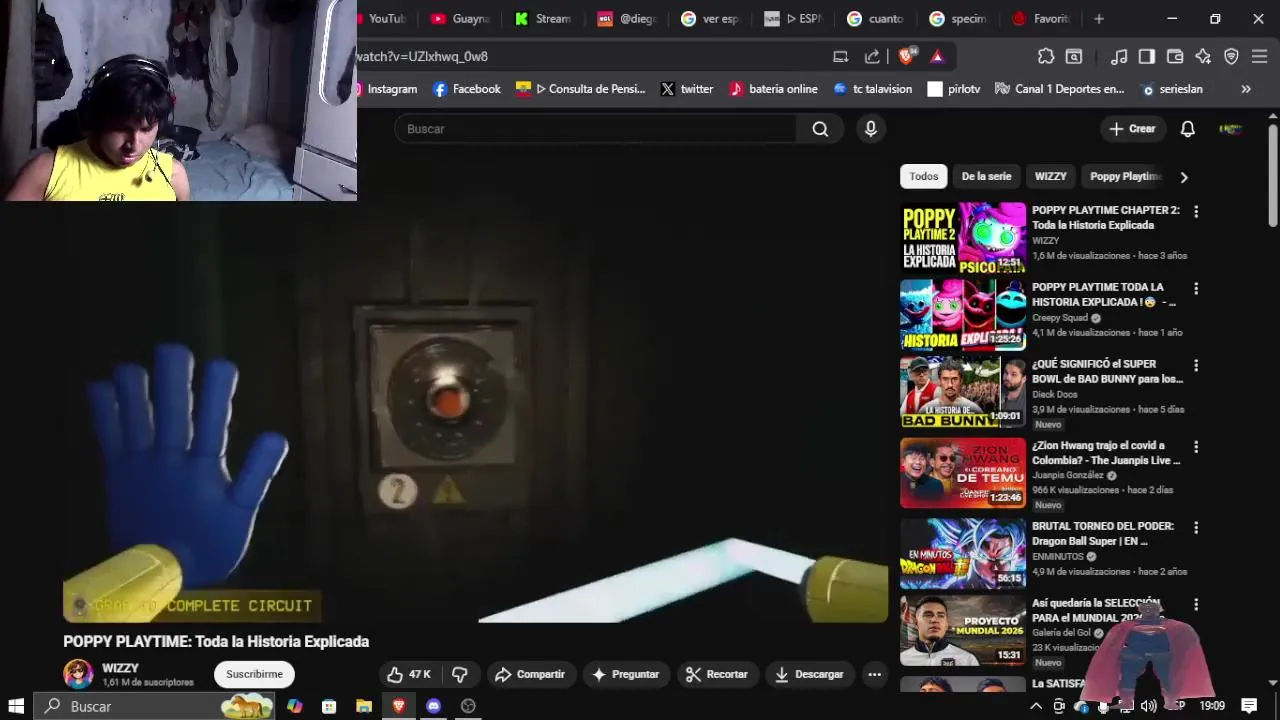Click the YouTube search magnifier button
The image size is (1280, 720).
coord(820,129)
